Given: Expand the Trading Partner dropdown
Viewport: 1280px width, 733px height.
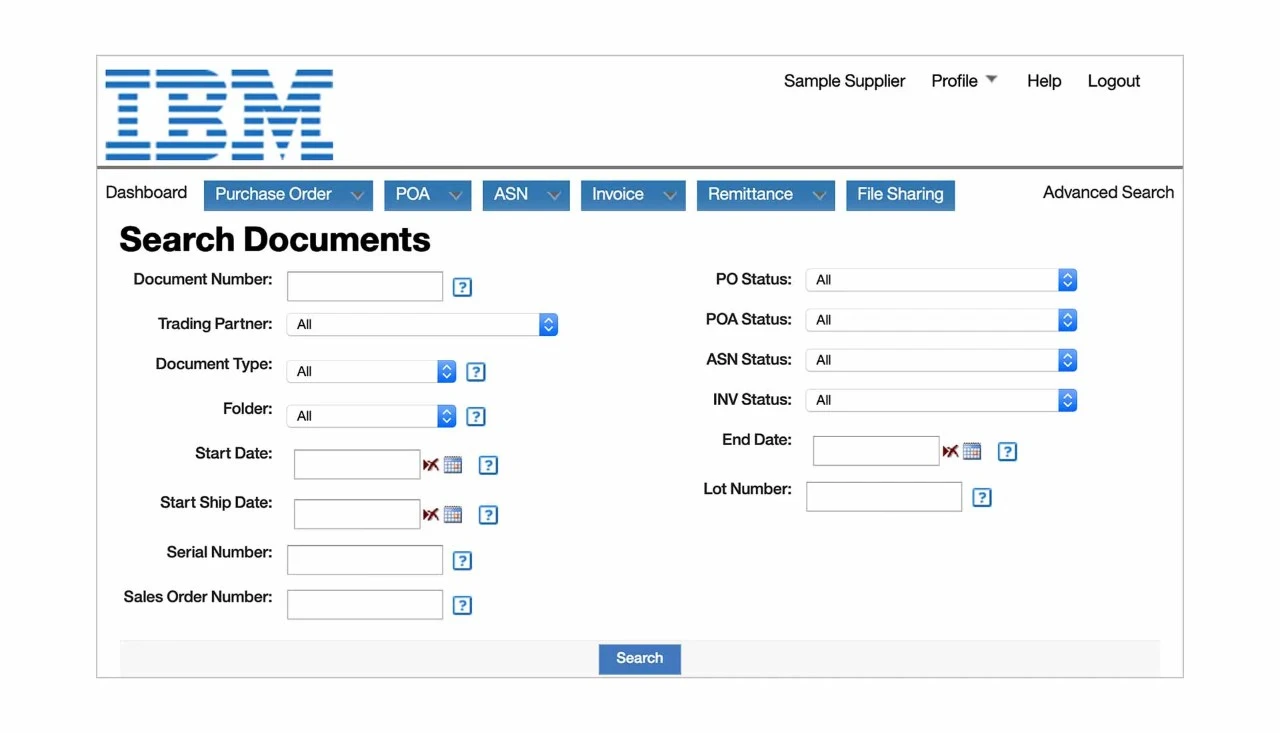Looking at the screenshot, I should 422,324.
